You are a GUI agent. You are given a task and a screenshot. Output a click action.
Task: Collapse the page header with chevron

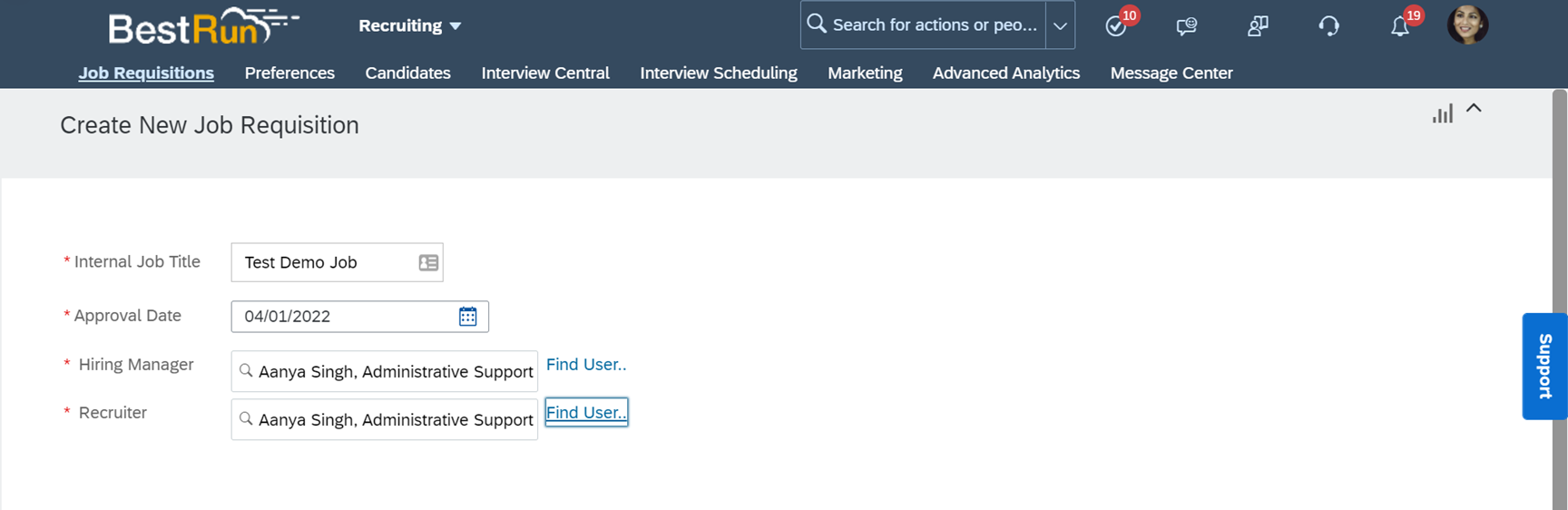tap(1474, 108)
